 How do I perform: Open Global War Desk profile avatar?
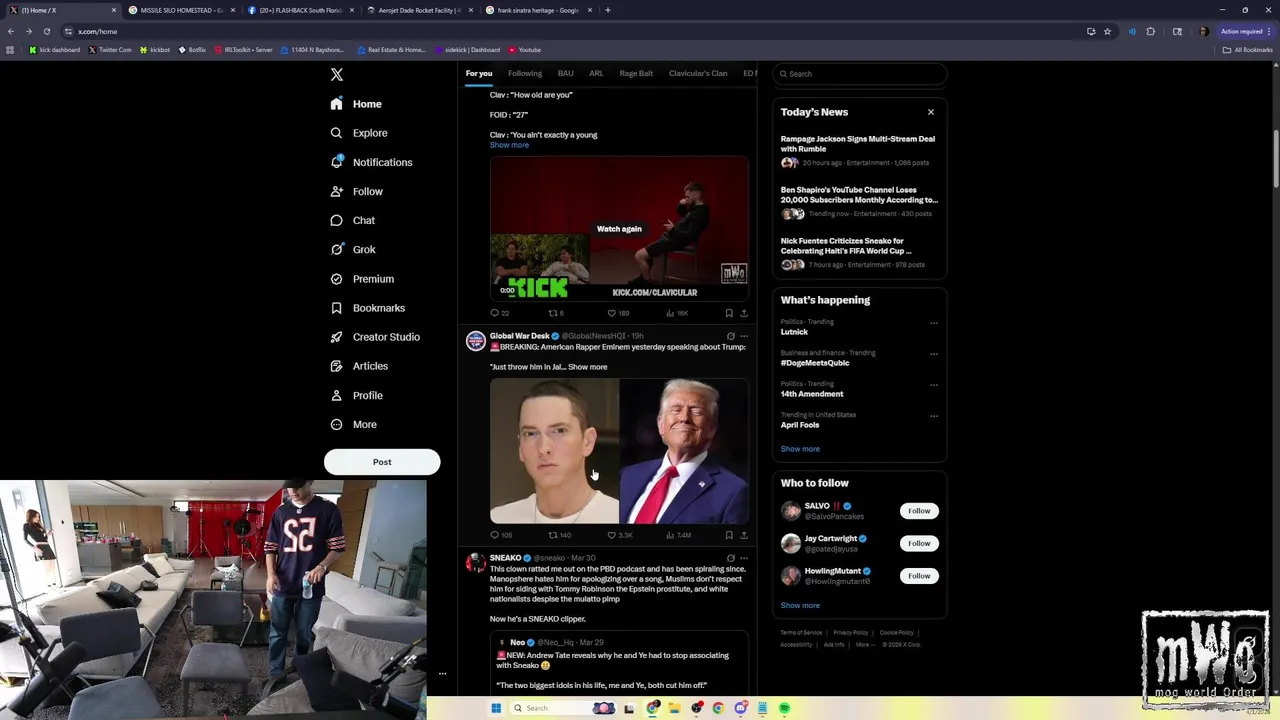[476, 342]
